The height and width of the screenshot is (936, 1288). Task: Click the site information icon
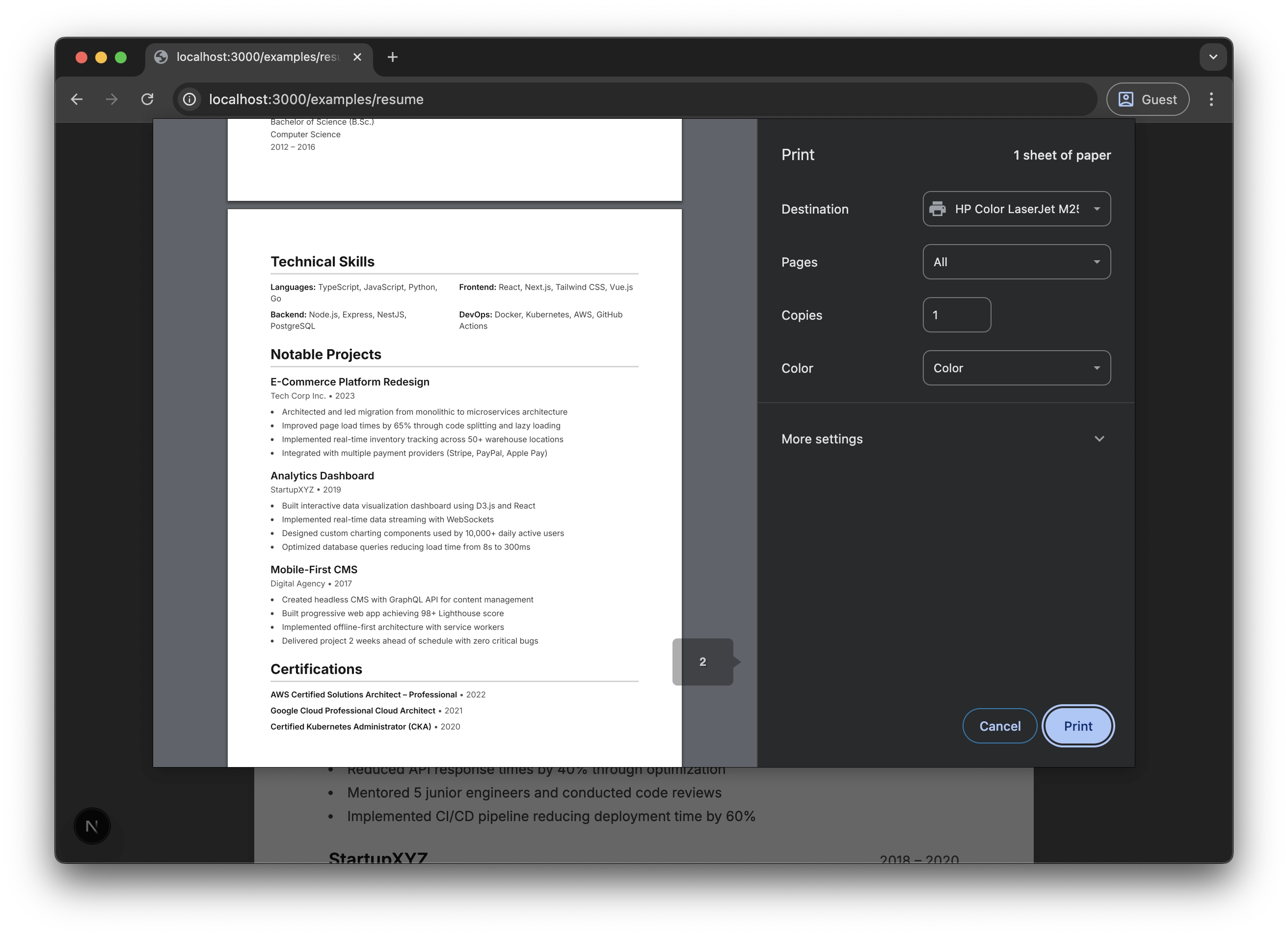[189, 100]
